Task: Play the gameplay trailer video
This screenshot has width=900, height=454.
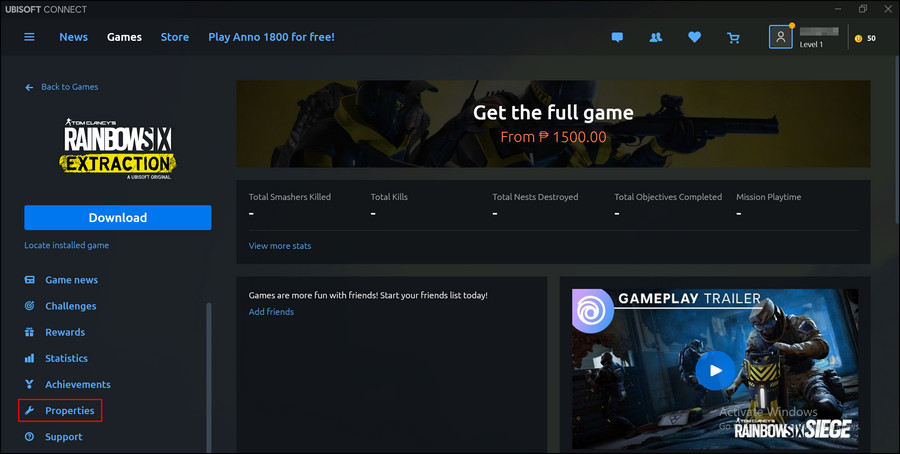Action: 715,371
